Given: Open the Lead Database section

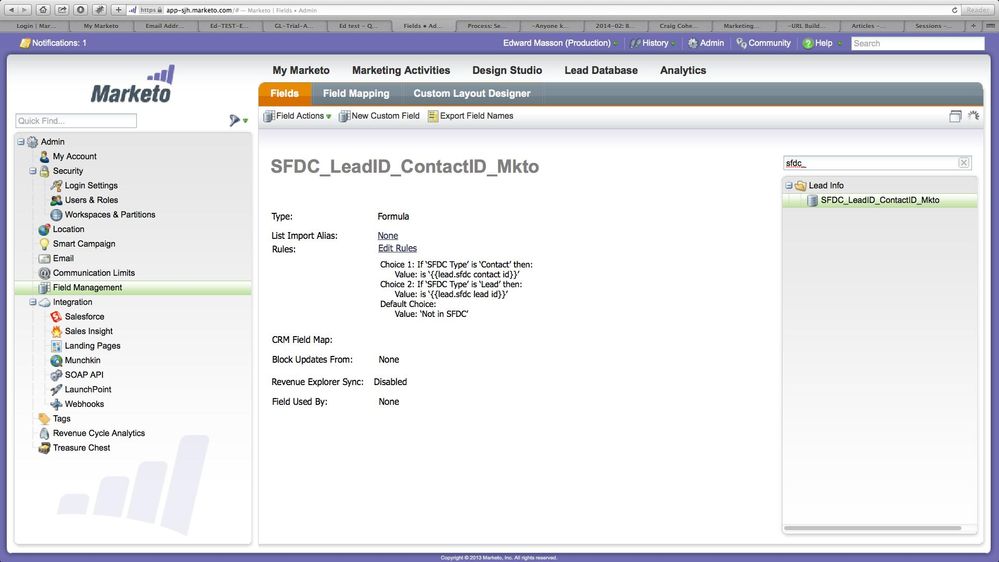Looking at the screenshot, I should pos(601,70).
